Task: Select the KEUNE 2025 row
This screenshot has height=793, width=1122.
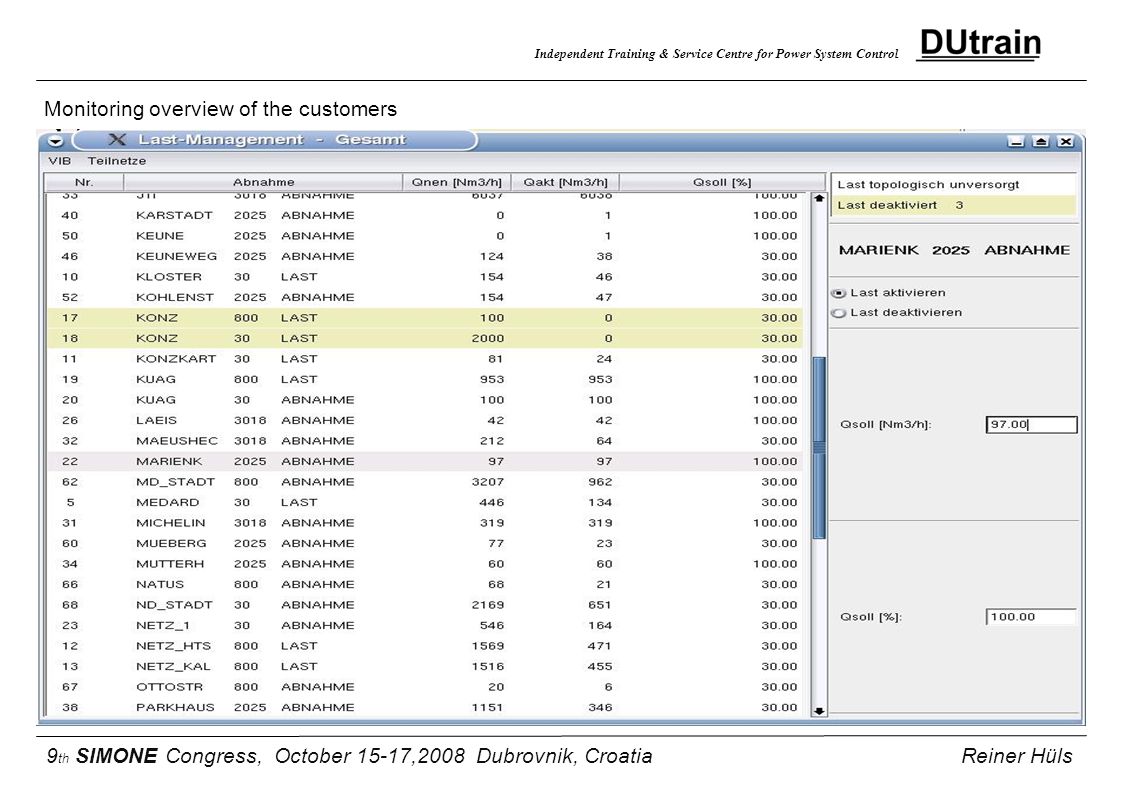Action: (425, 236)
